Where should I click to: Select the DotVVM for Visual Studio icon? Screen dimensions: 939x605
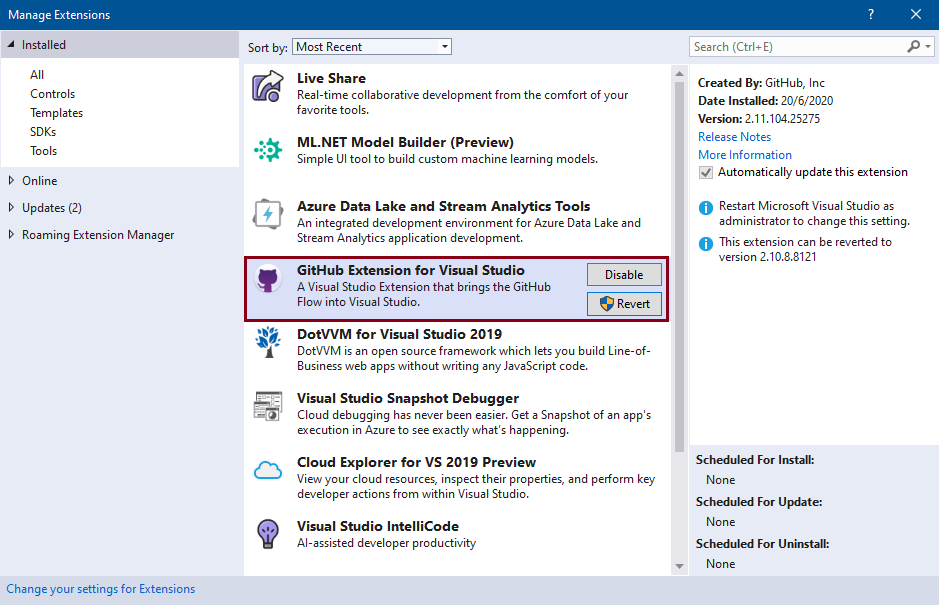pyautogui.click(x=267, y=343)
